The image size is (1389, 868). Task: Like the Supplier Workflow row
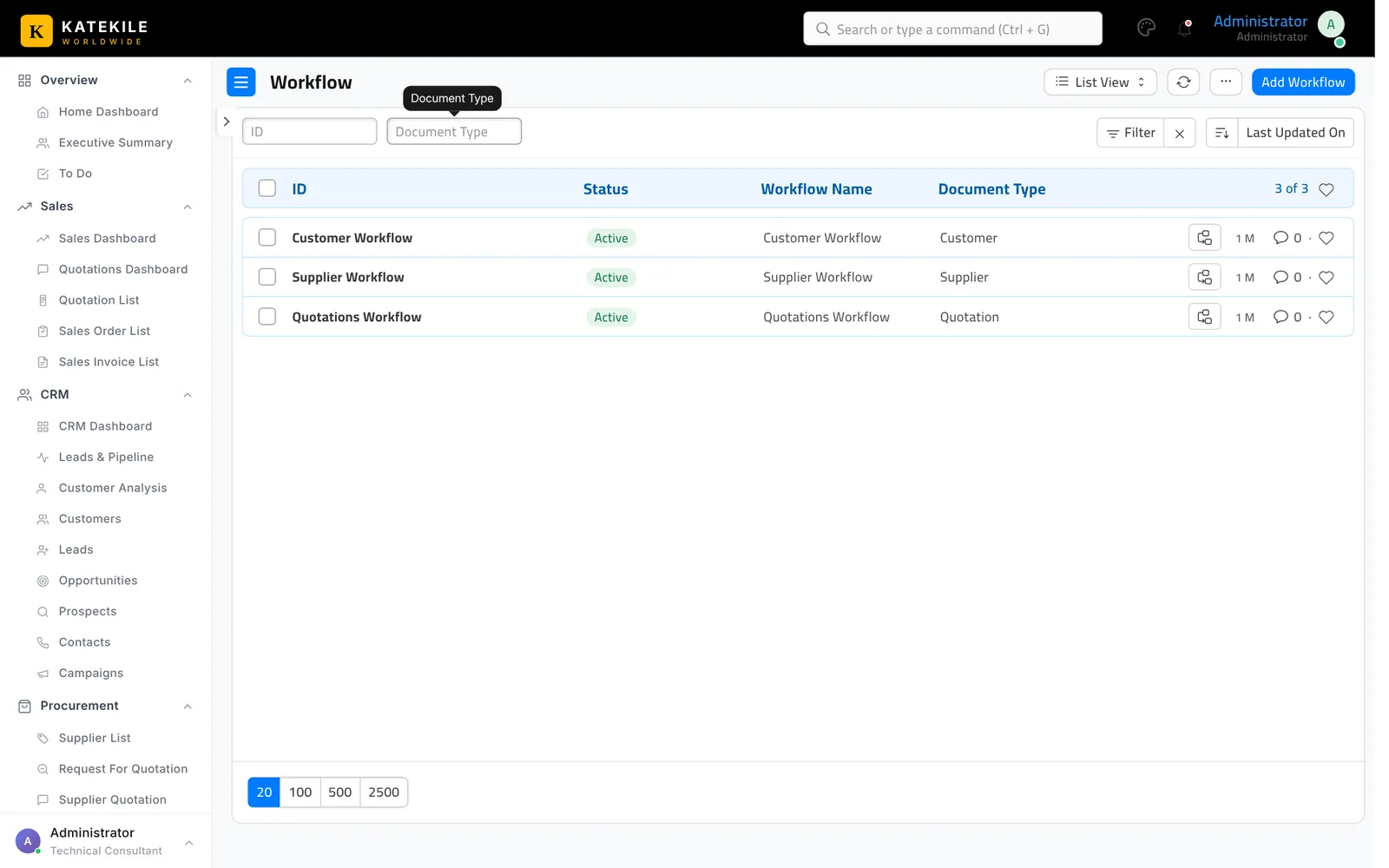pos(1326,278)
